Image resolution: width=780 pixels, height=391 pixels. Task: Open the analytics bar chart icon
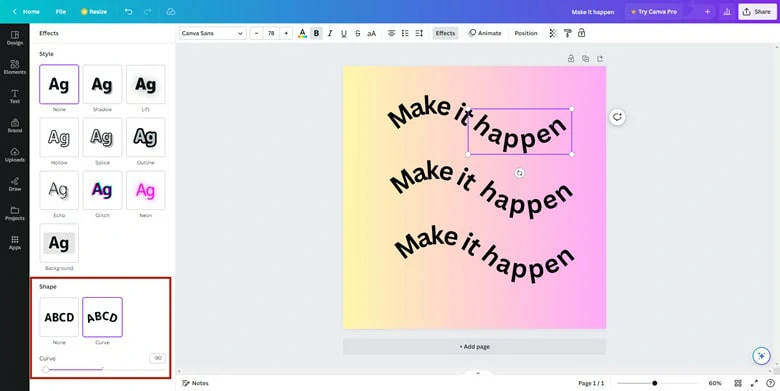pos(727,11)
